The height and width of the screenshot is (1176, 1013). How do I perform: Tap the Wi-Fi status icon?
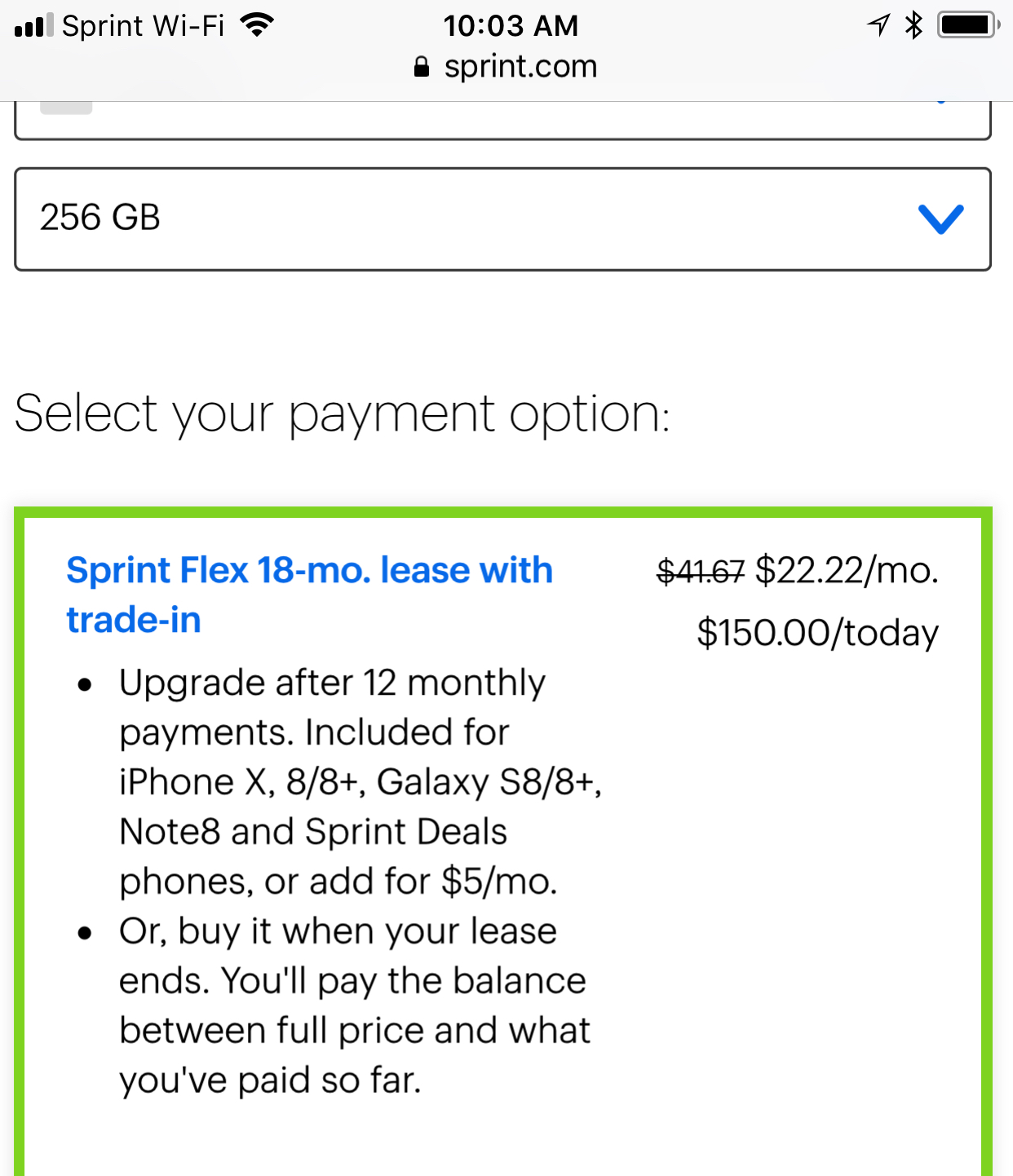click(257, 25)
